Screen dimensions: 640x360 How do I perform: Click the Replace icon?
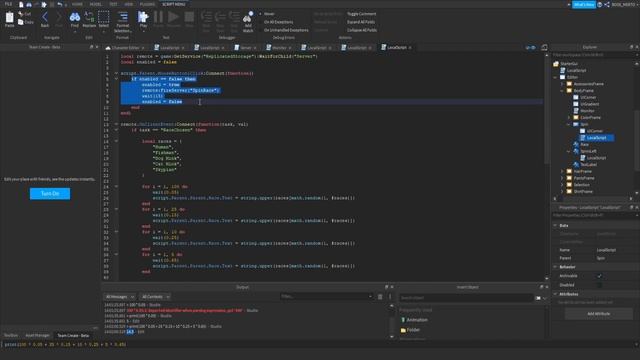89,17
